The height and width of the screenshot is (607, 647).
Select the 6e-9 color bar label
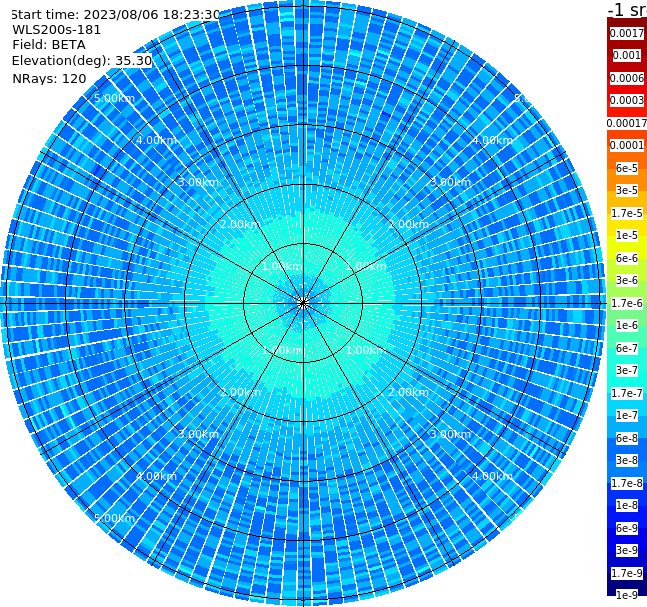(x=627, y=528)
